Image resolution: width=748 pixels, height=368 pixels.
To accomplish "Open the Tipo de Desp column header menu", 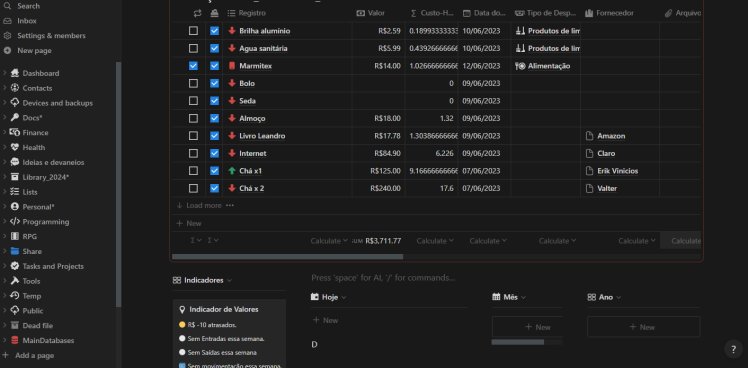I will pos(545,13).
